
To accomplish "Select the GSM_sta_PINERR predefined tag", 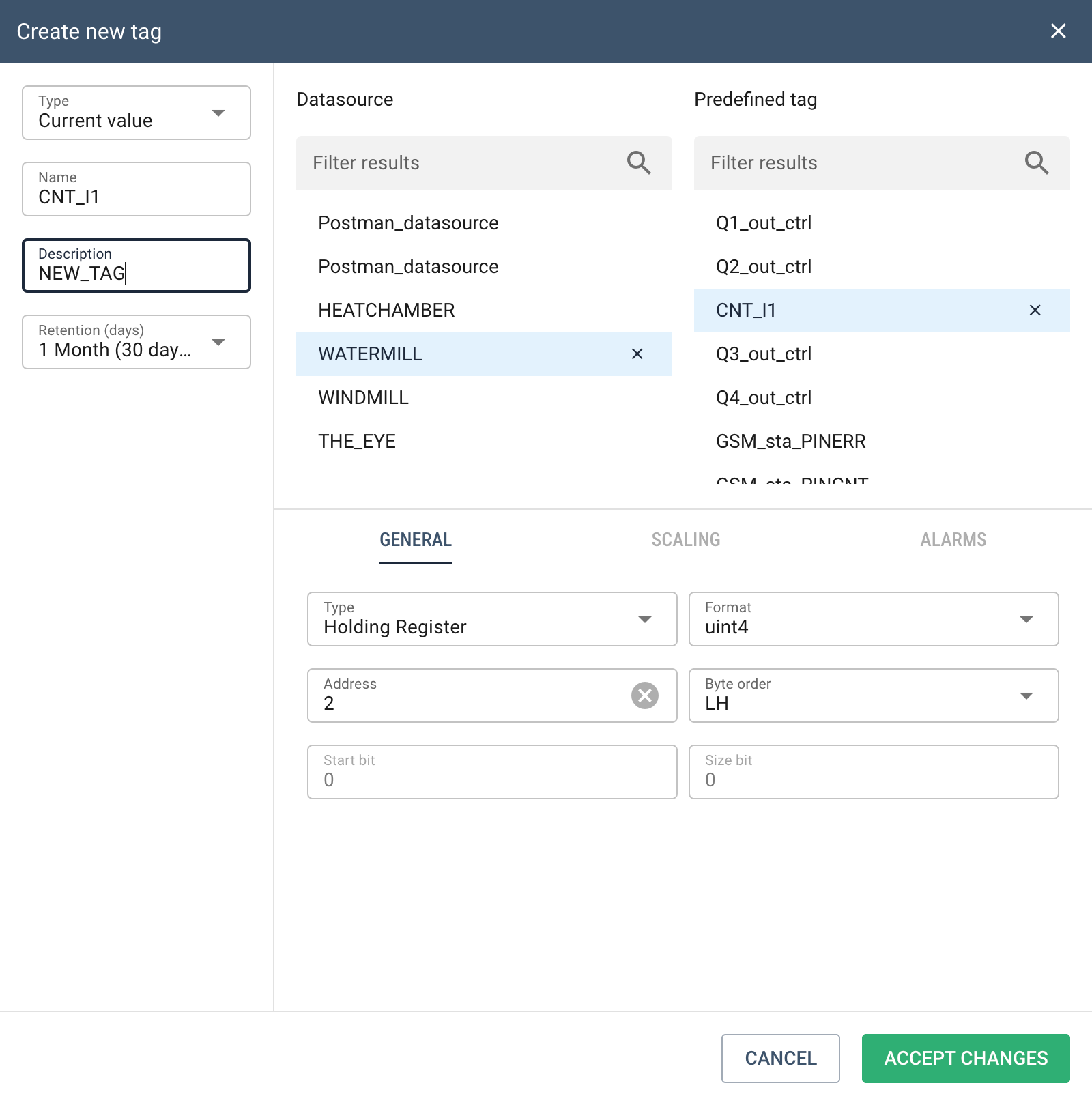I will click(x=882, y=442).
